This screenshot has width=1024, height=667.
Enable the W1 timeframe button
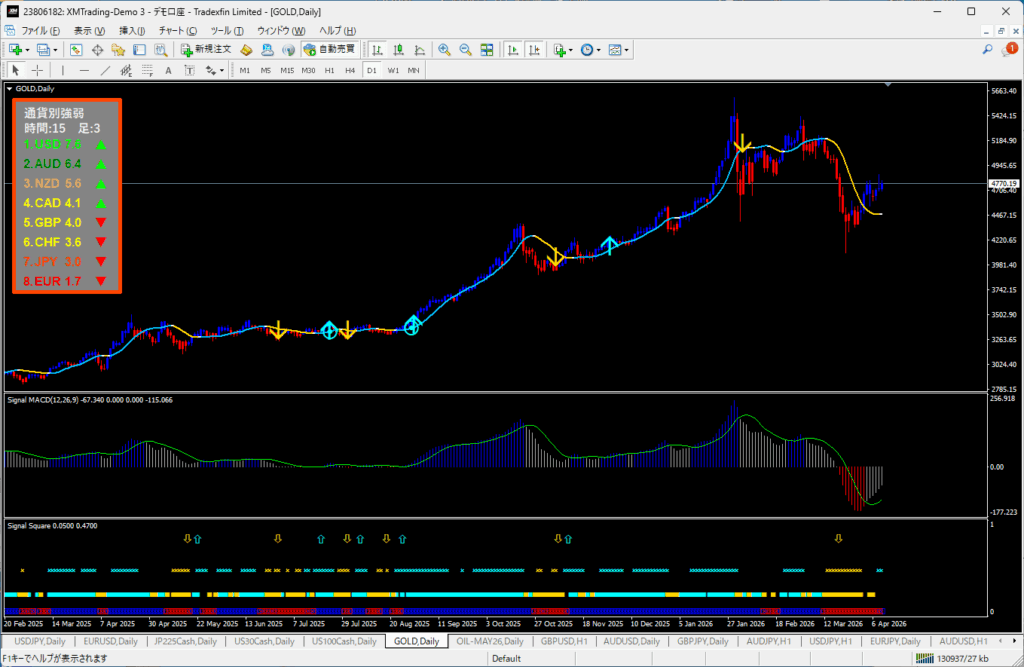click(x=392, y=70)
